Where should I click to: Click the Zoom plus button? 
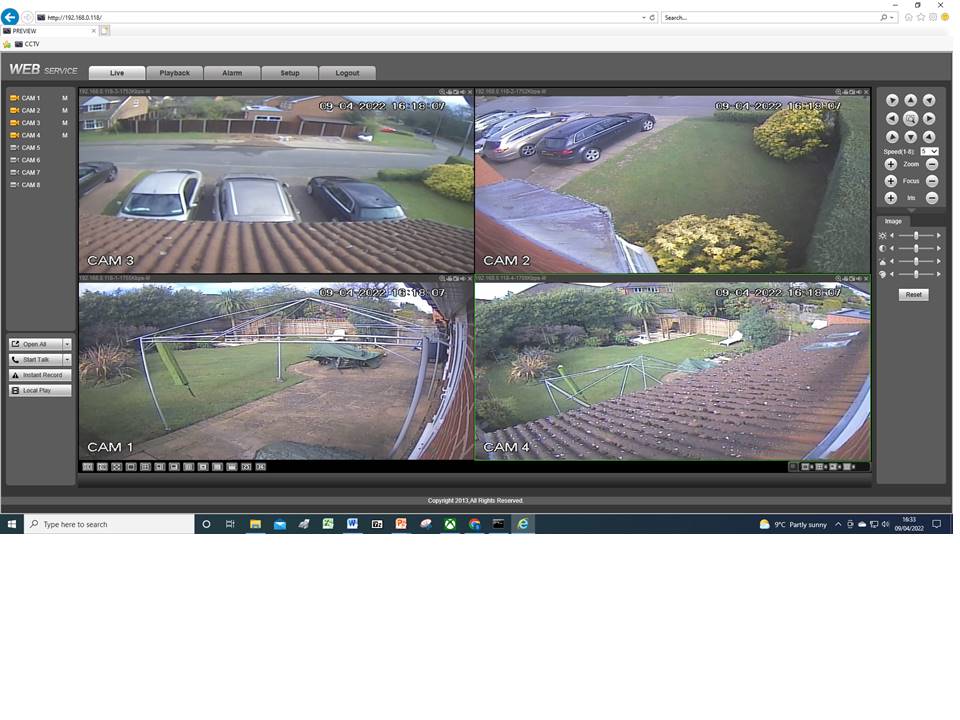891,164
